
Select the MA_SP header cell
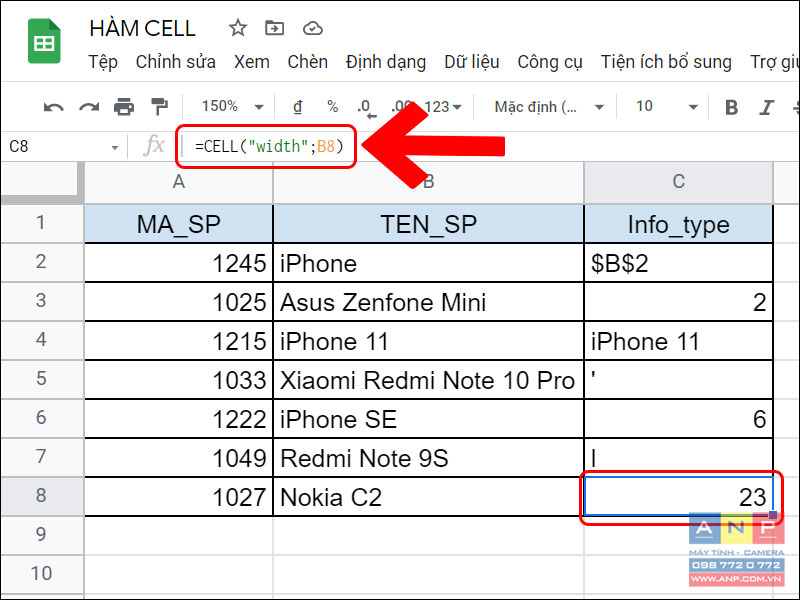click(179, 224)
